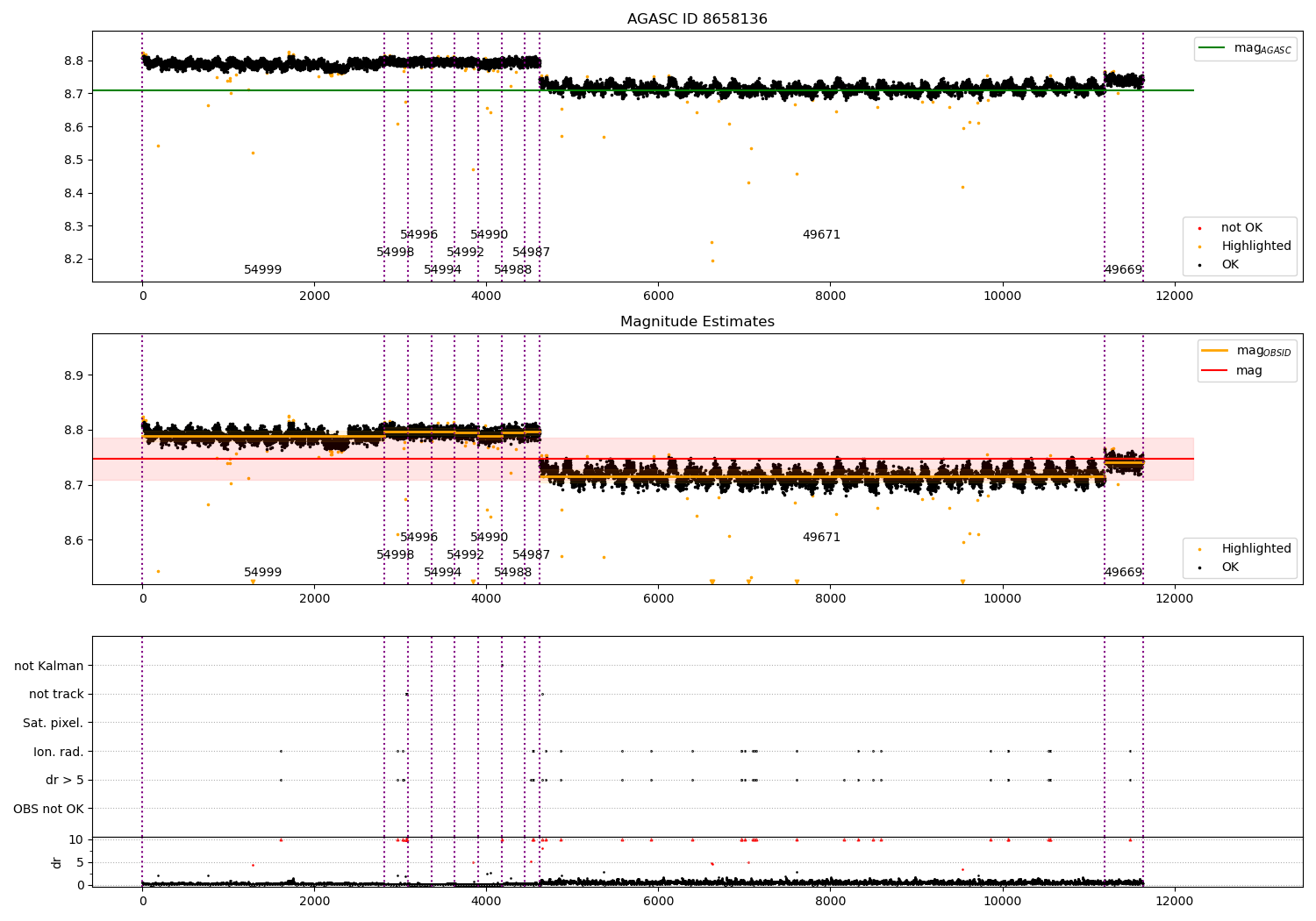The height and width of the screenshot is (921, 1316).
Task: Click y-axis tick 8.7 in middle panel
Action: pyautogui.click(x=75, y=486)
